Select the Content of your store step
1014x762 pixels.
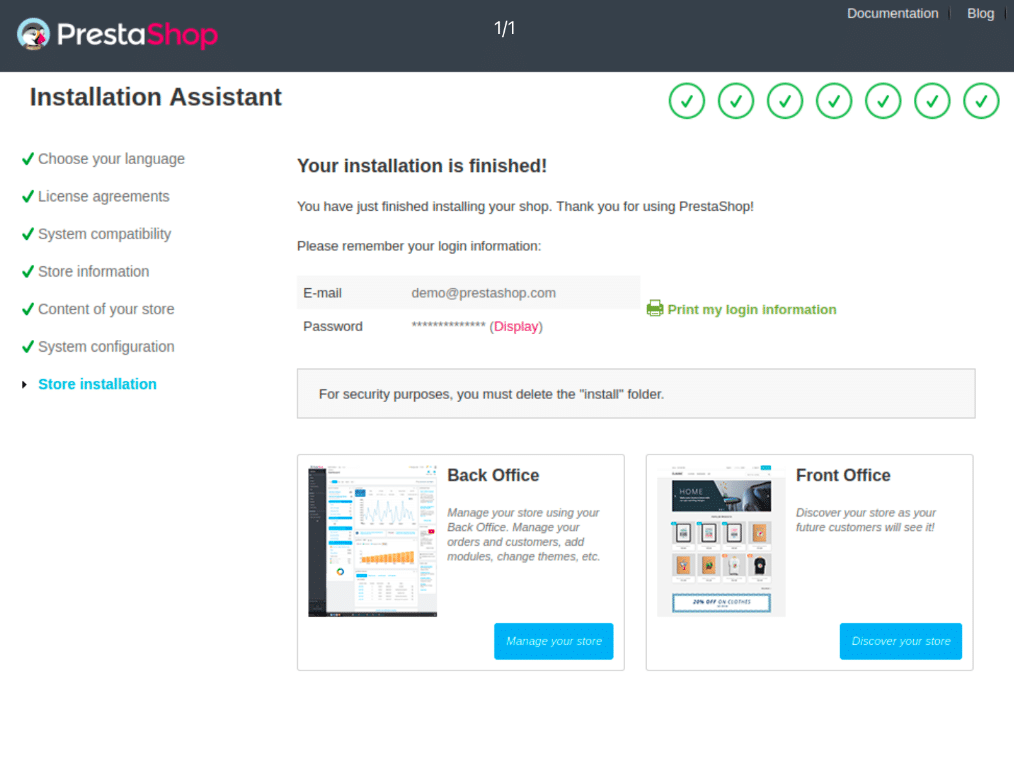pyautogui.click(x=106, y=309)
